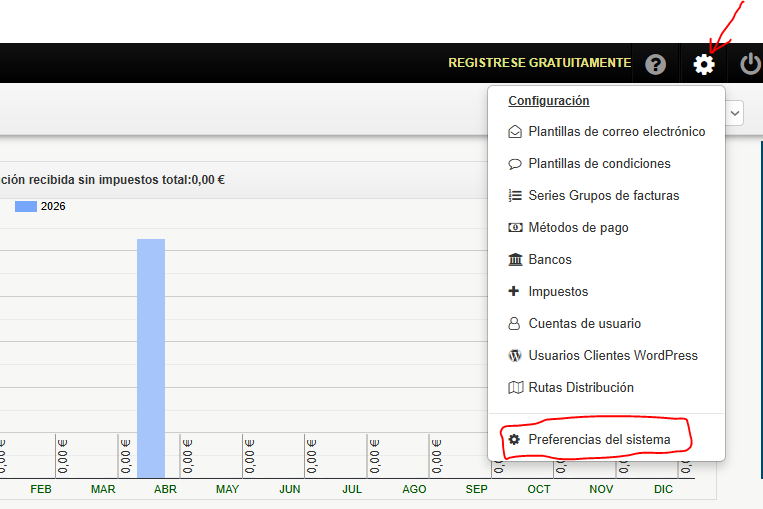Viewport: 763px width, 509px height.
Task: Click the JUN month axis label
Action: tap(290, 489)
